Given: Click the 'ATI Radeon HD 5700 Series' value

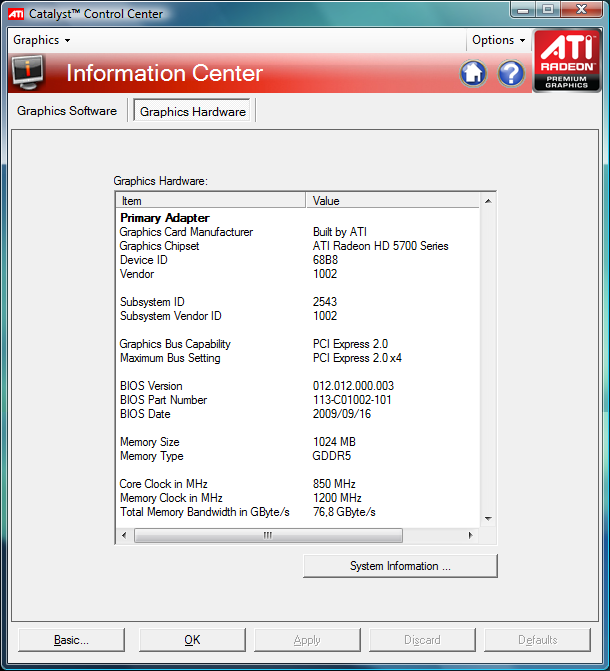Looking at the screenshot, I should click(381, 246).
